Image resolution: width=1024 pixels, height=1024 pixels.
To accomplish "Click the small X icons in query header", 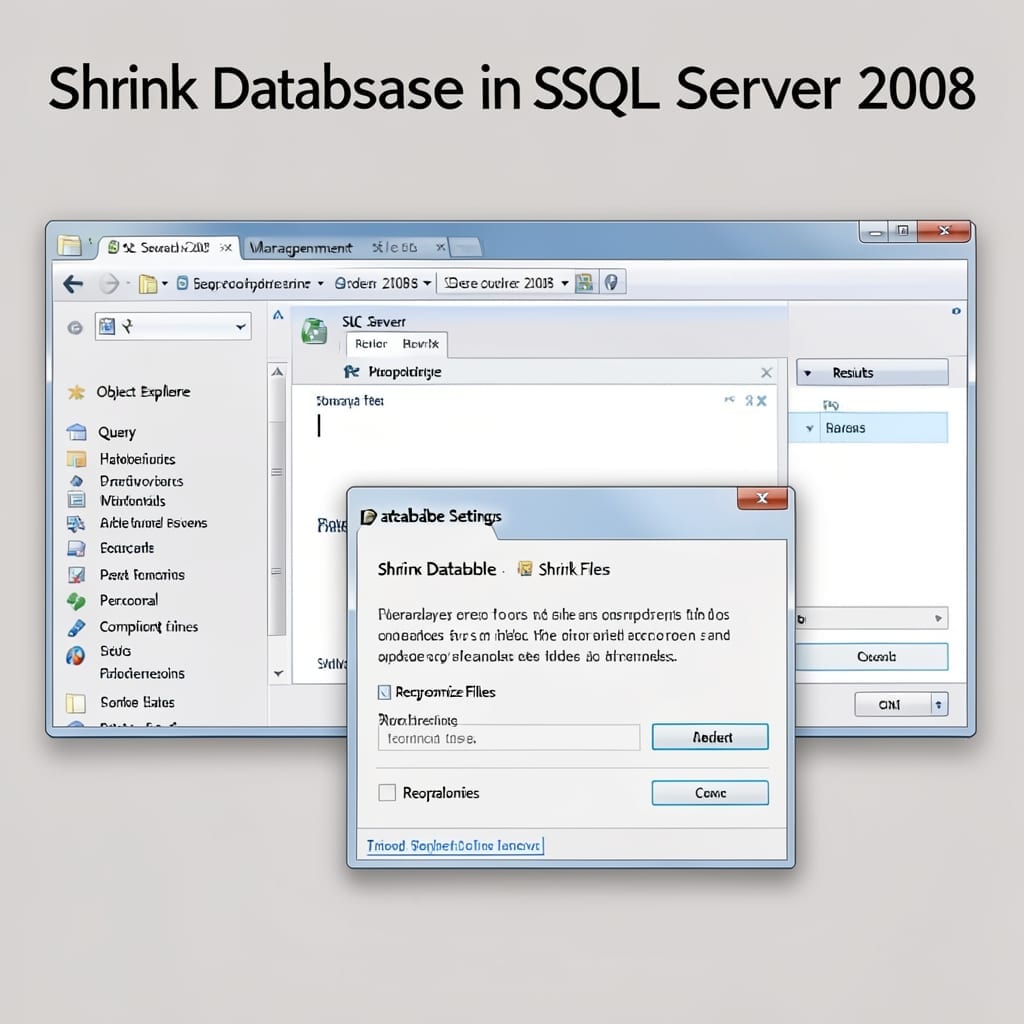I will 756,401.
